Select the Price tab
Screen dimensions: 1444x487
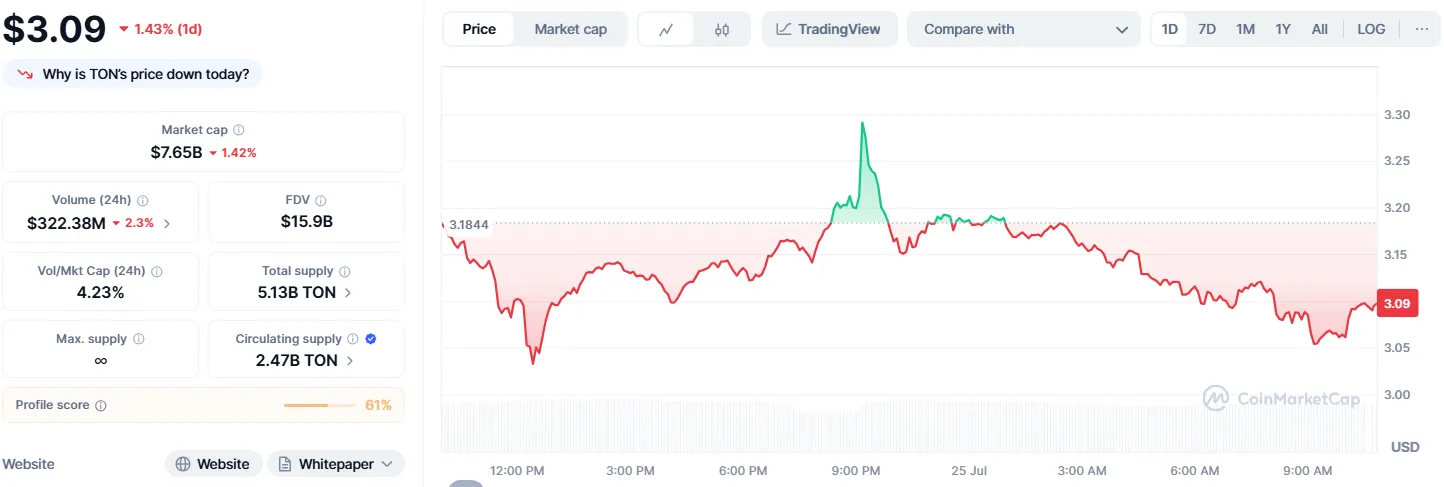[479, 29]
